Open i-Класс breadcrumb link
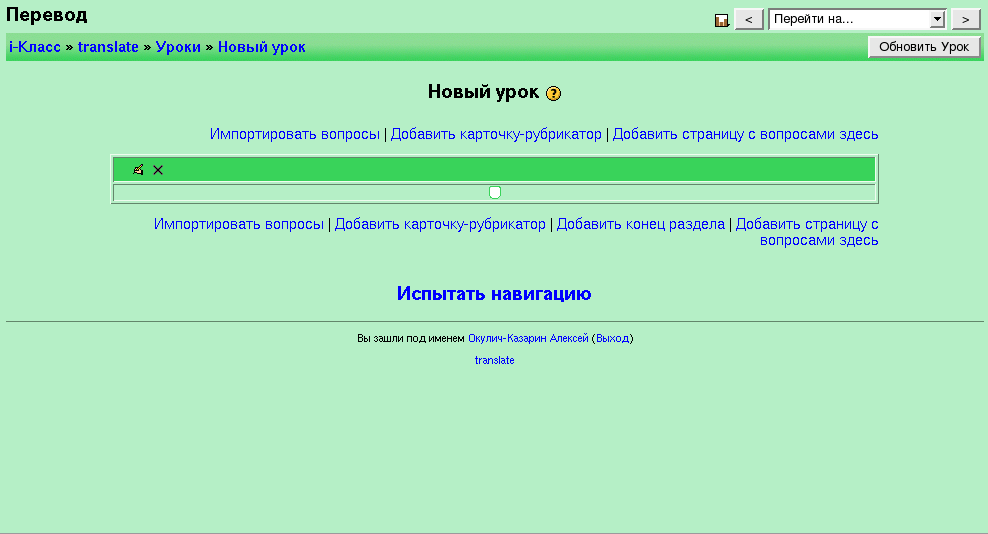Screen dimensions: 988x534 point(35,47)
